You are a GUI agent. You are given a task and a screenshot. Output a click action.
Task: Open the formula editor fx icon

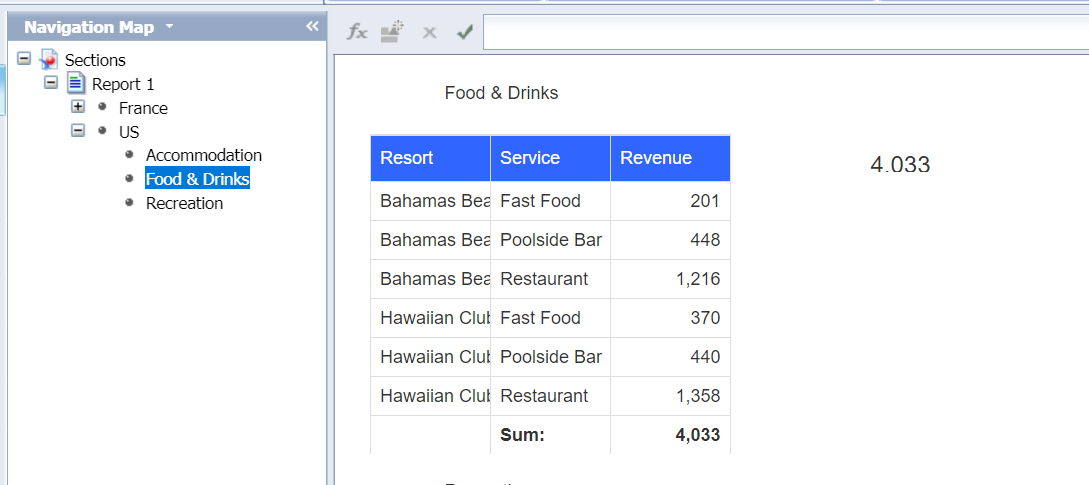click(357, 32)
